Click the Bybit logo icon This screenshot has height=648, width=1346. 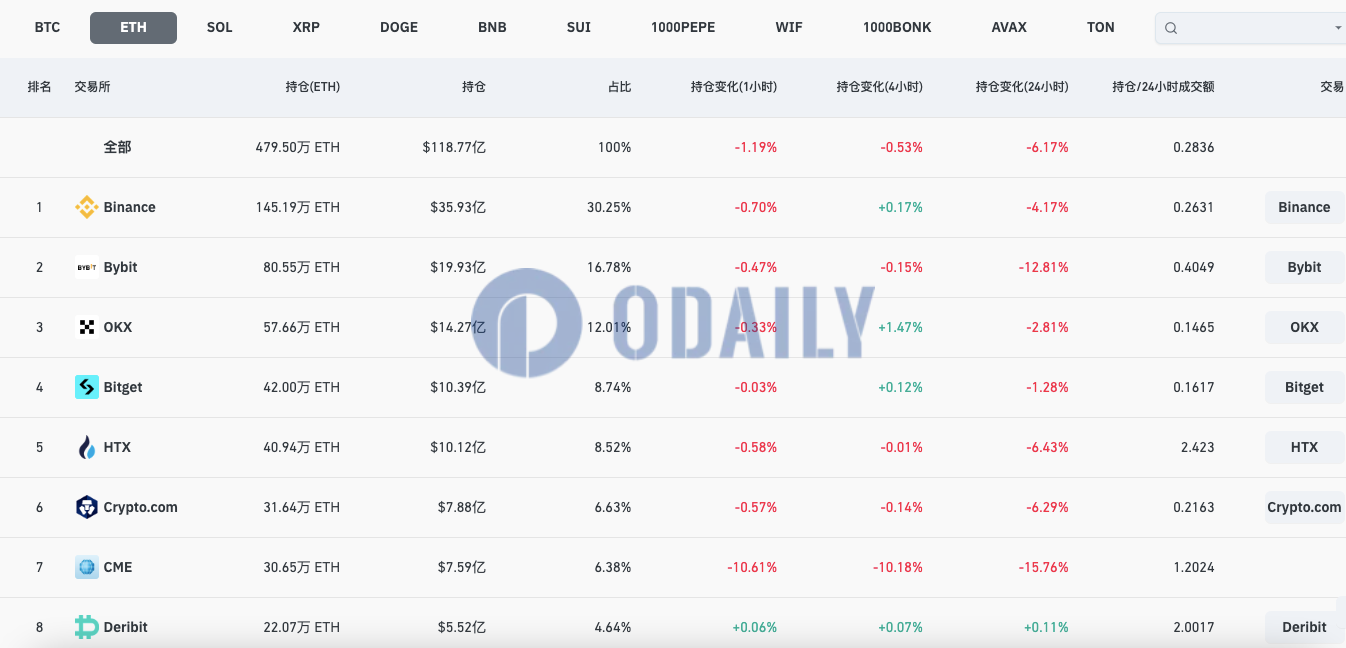pyautogui.click(x=87, y=267)
